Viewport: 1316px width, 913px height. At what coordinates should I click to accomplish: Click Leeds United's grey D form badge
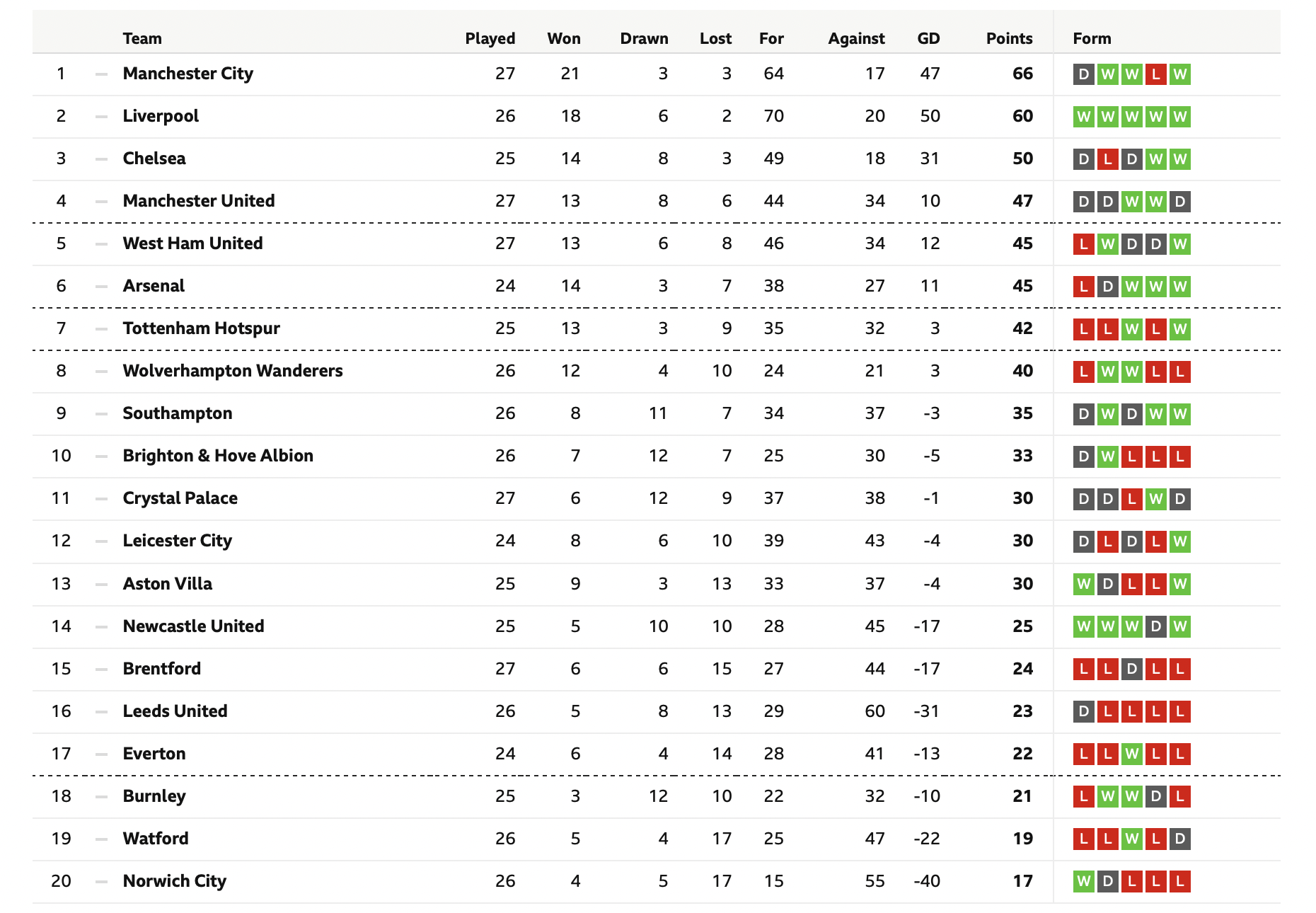(x=1084, y=711)
